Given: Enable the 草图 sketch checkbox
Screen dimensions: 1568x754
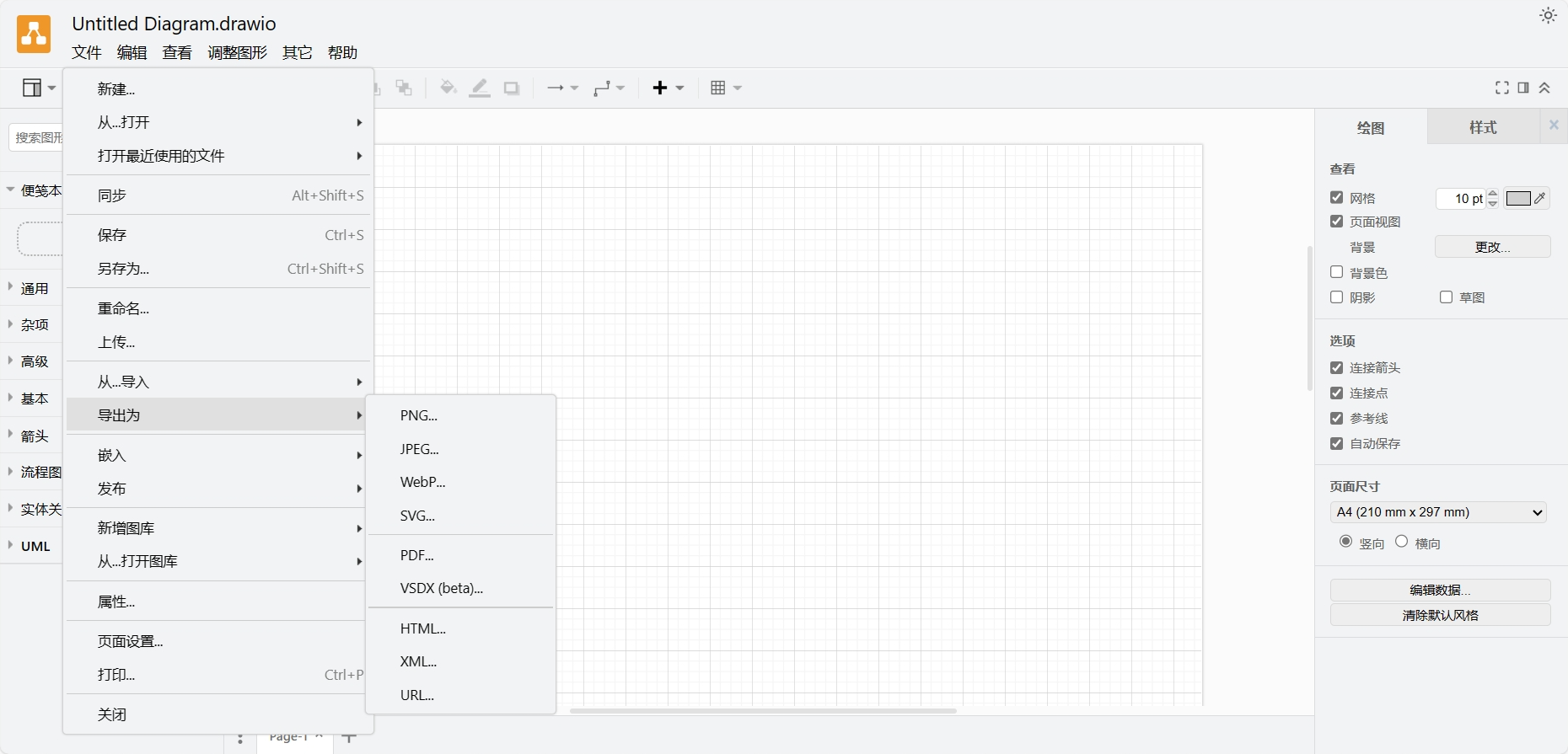Looking at the screenshot, I should pyautogui.click(x=1446, y=297).
